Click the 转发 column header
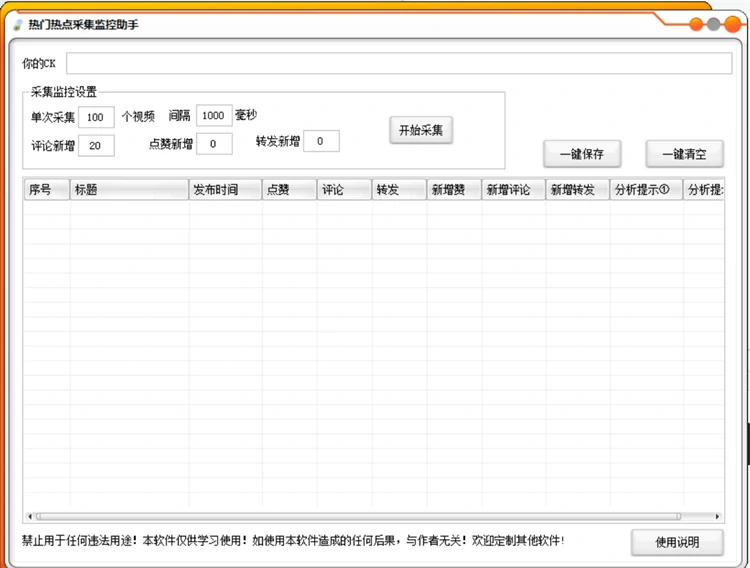This screenshot has height=568, width=750. tap(399, 189)
